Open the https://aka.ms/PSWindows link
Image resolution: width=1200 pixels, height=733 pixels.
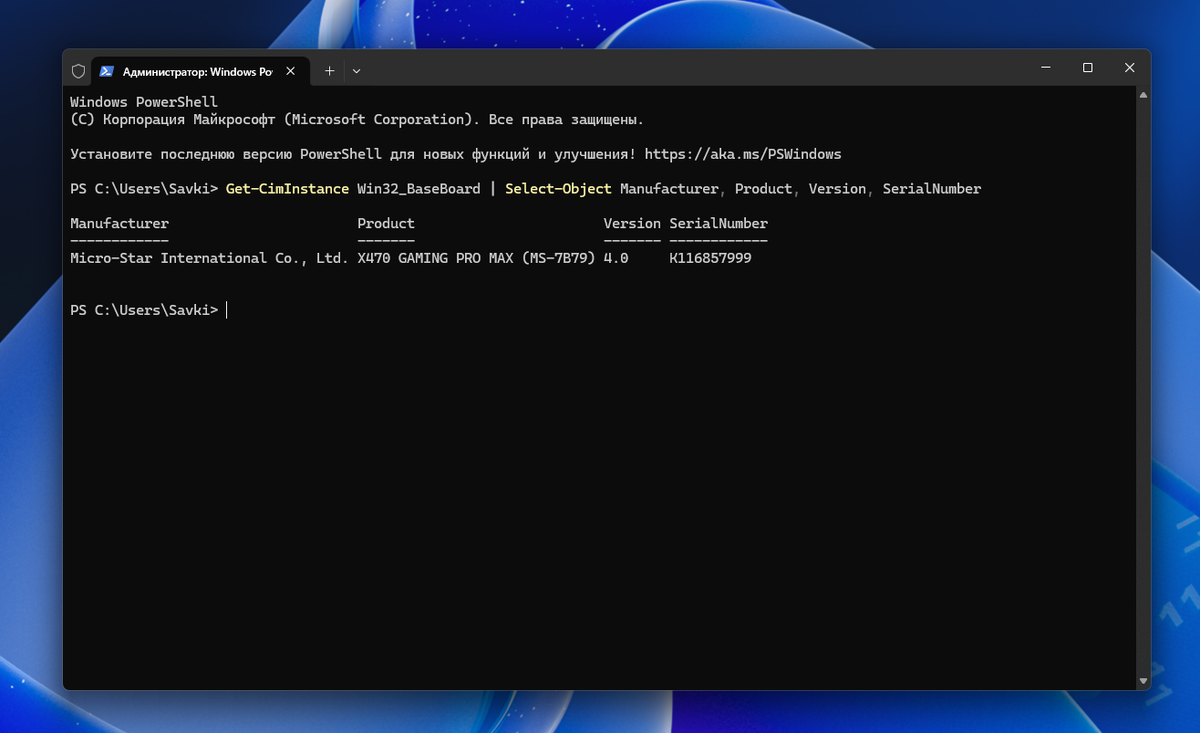pyautogui.click(x=743, y=154)
